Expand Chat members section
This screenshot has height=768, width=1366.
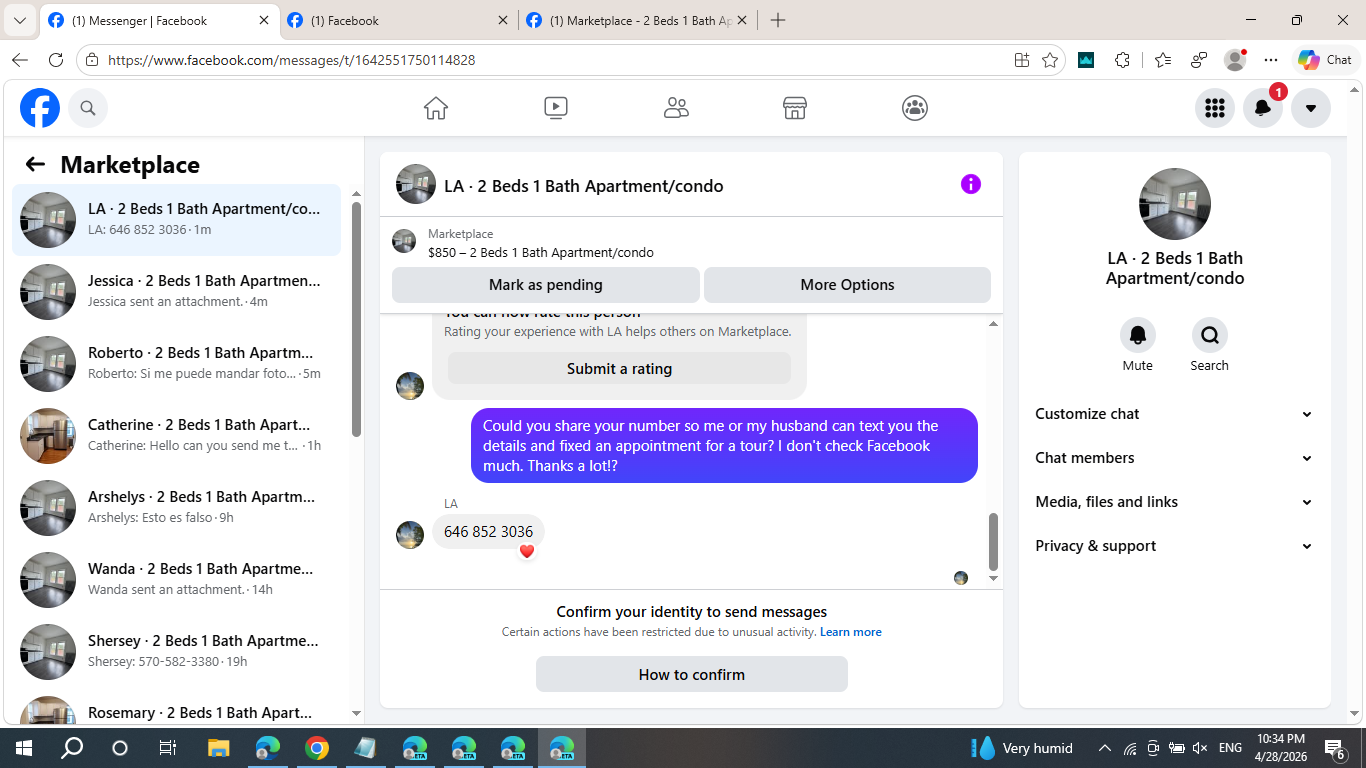1175,458
